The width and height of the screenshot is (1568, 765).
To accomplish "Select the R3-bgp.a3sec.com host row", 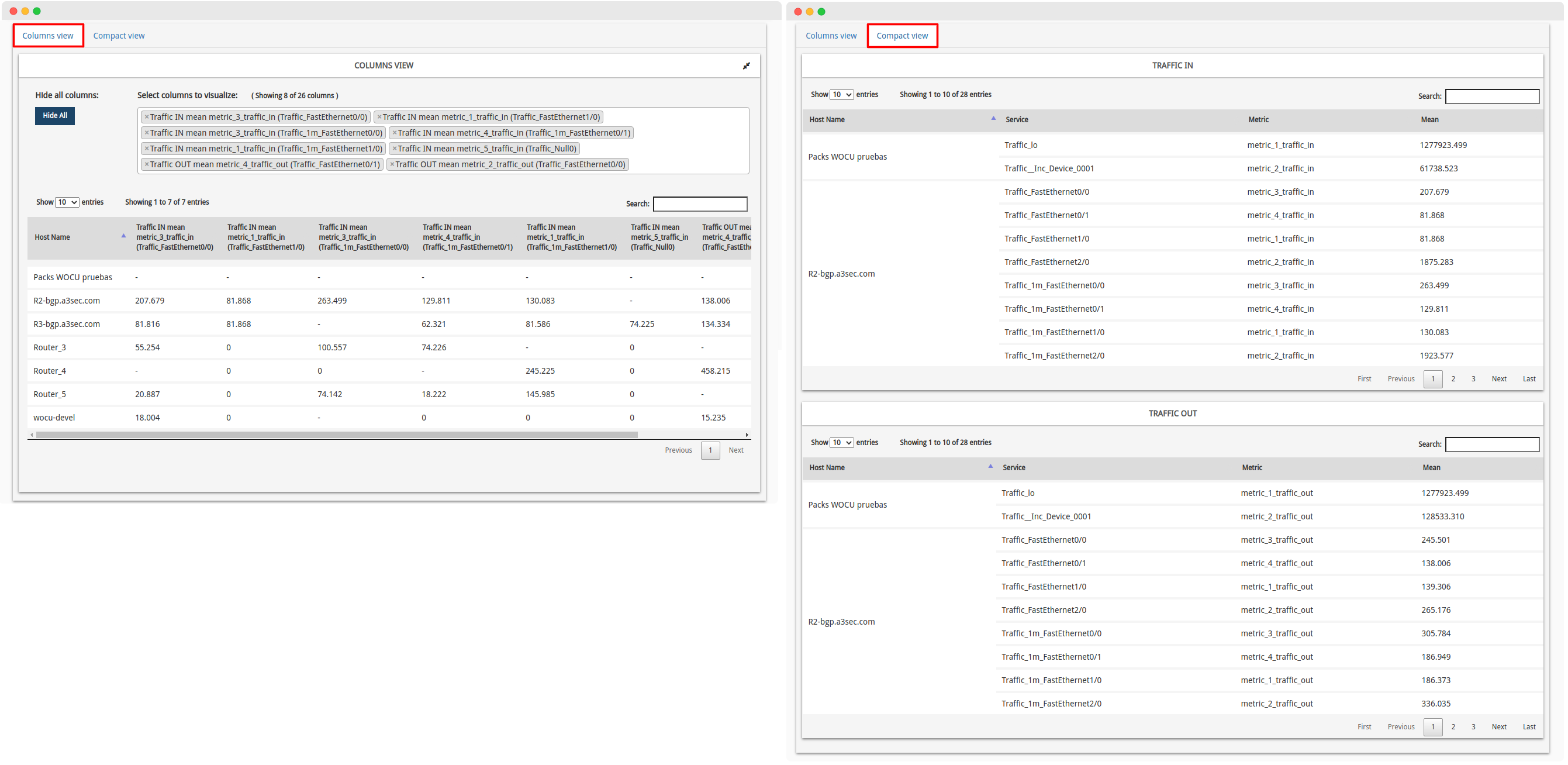I will click(x=389, y=325).
